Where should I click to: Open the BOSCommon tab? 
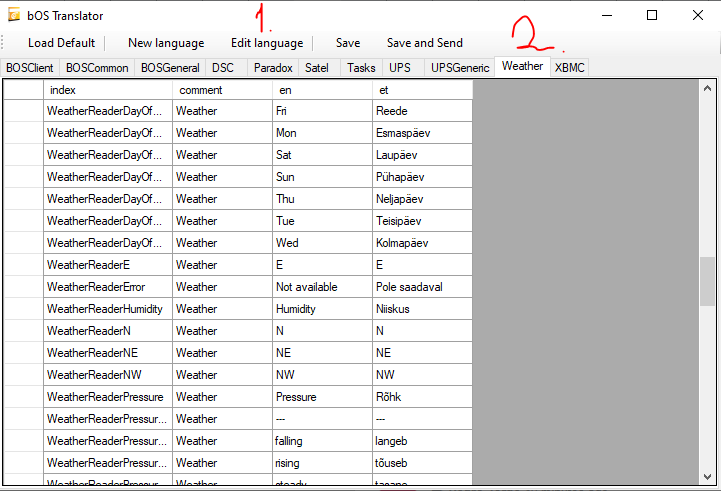coord(97,68)
